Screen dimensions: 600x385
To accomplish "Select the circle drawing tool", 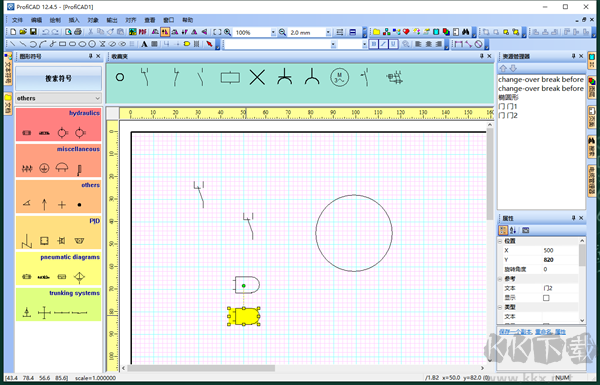I will coord(92,44).
